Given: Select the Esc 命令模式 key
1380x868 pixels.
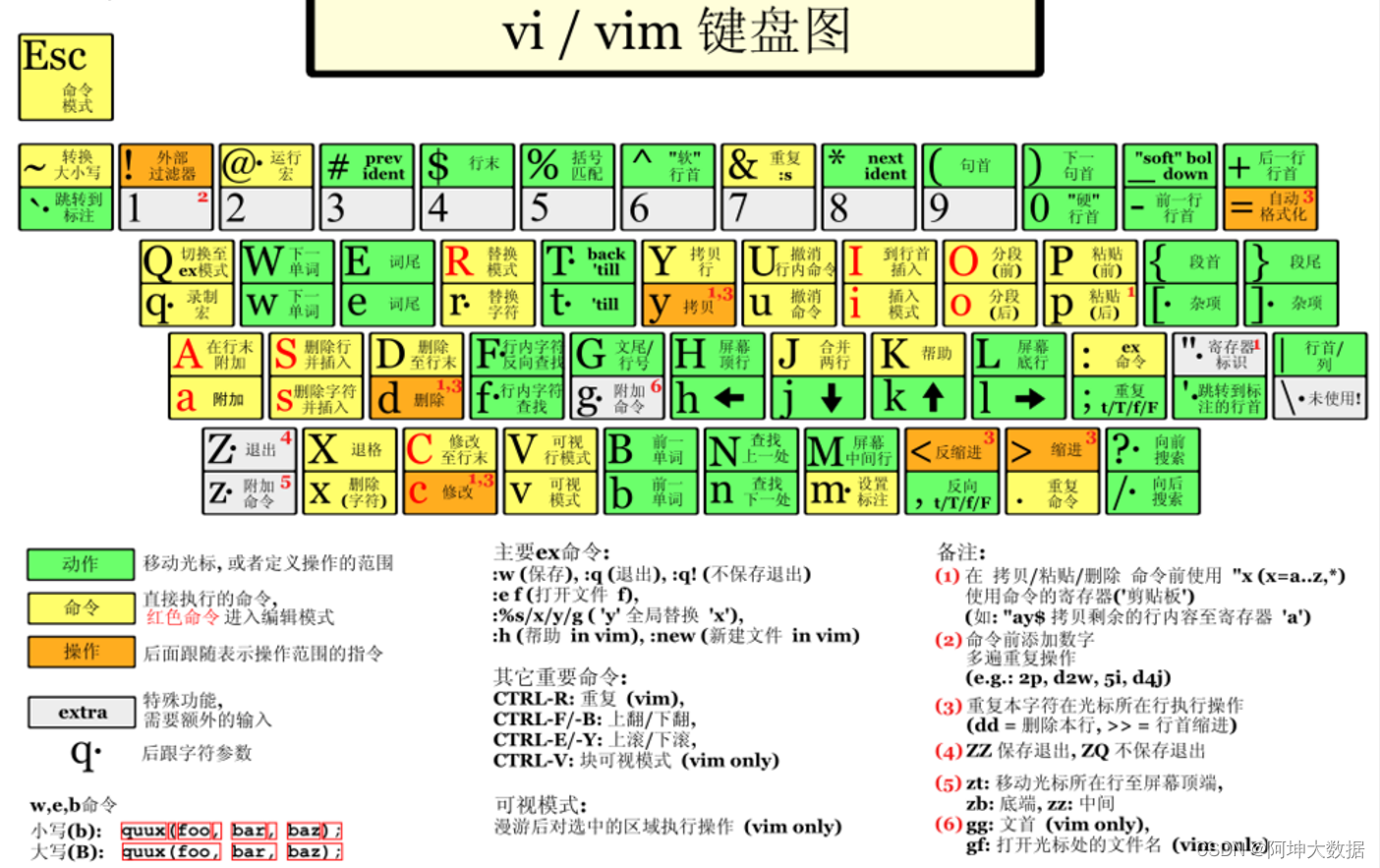Looking at the screenshot, I should pos(66,77).
